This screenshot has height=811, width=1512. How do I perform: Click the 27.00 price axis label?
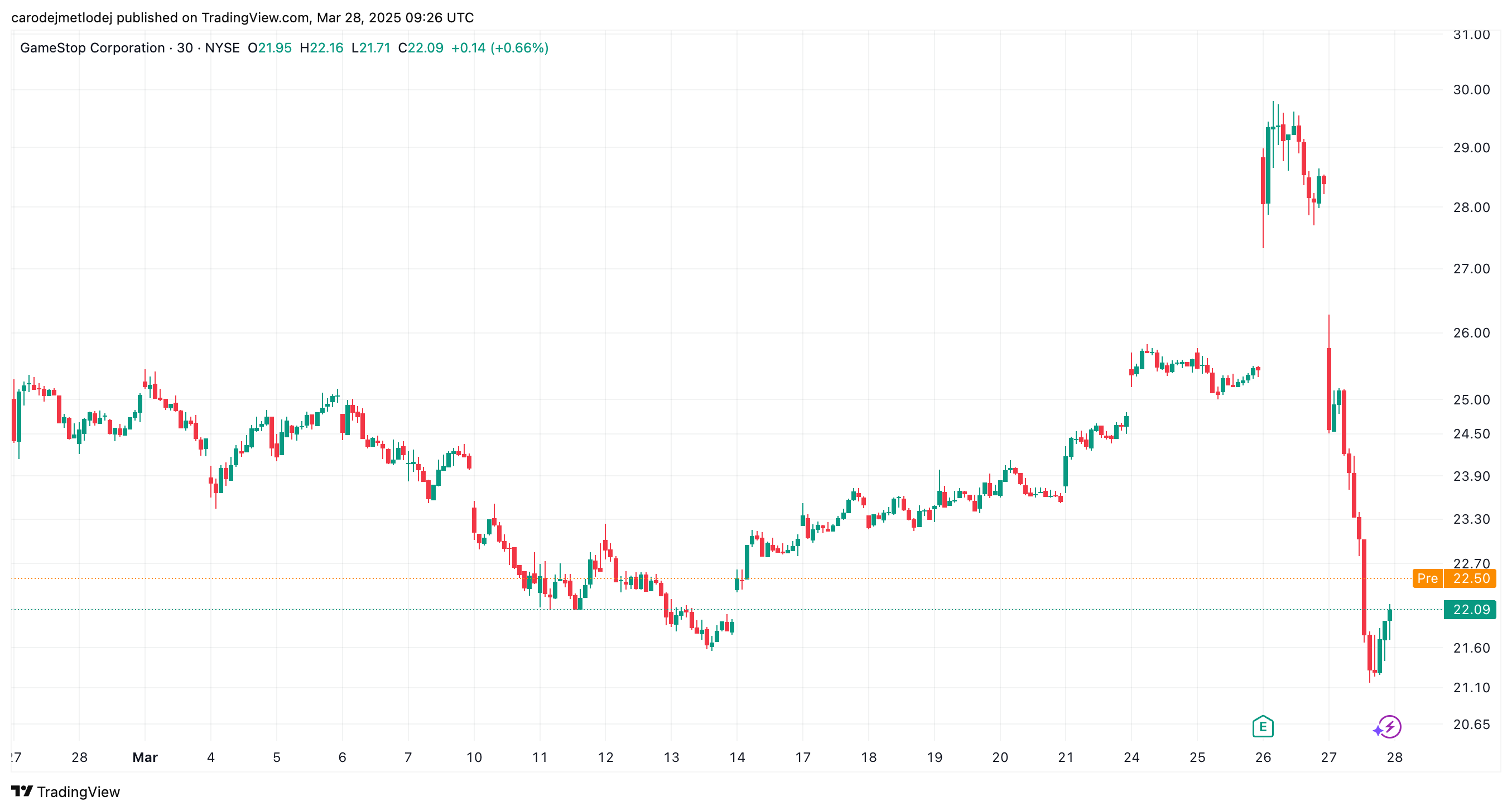1471,269
